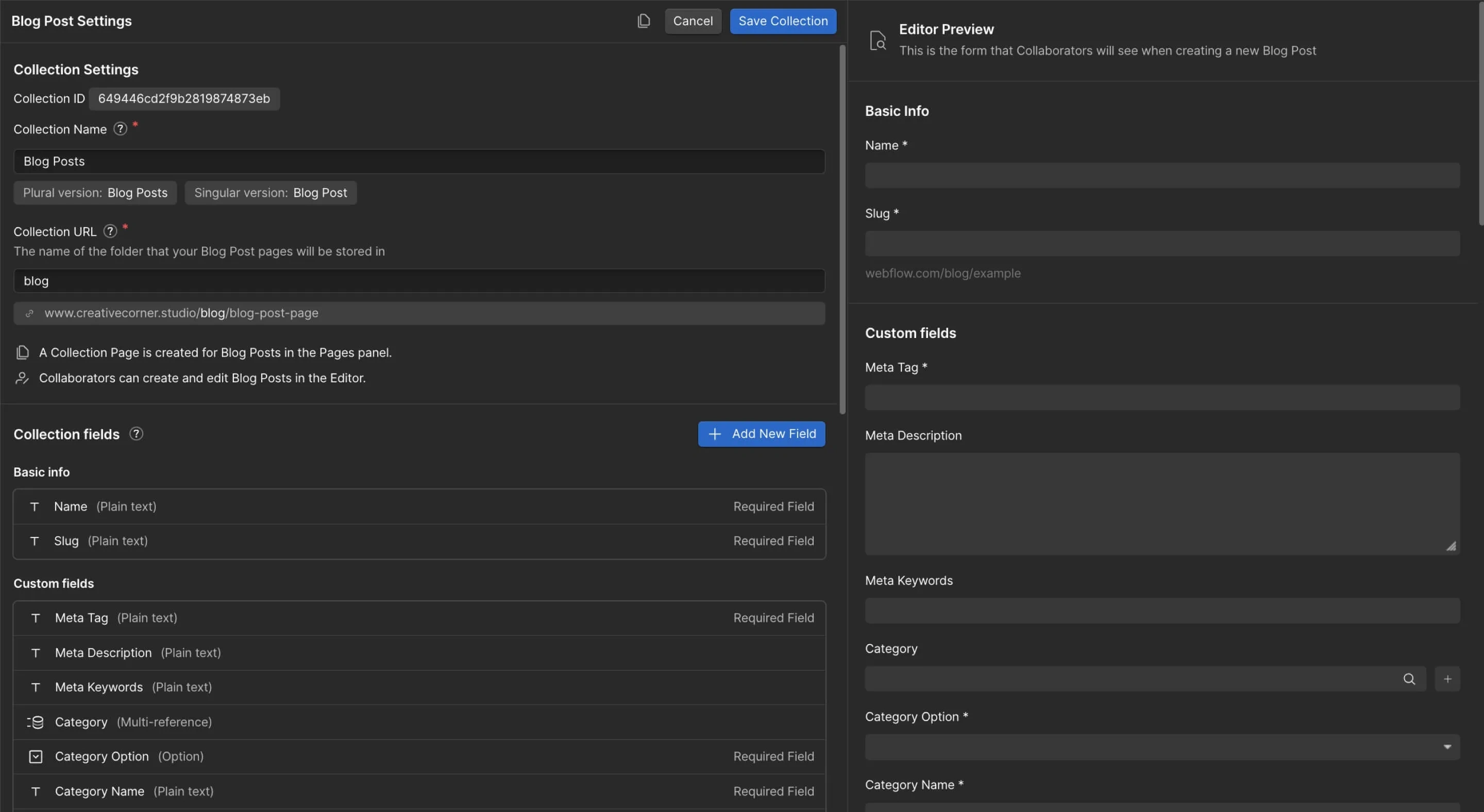Image resolution: width=1484 pixels, height=812 pixels.
Task: Focus the Collection URL input containing blog
Action: [419, 281]
